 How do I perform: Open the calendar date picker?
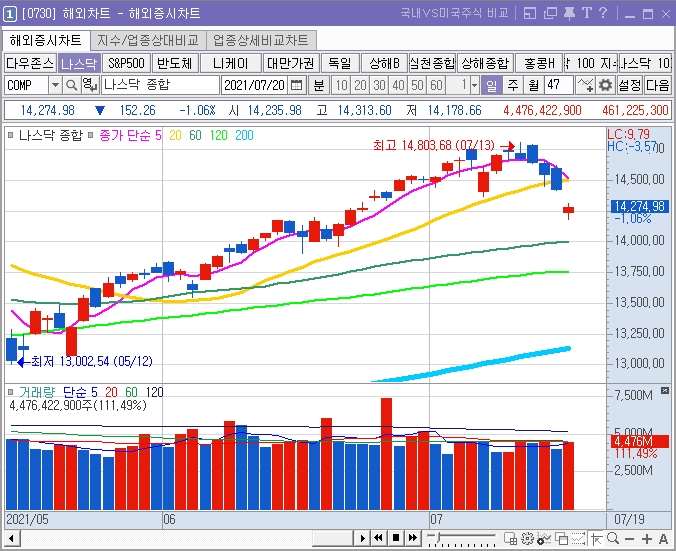coord(296,85)
